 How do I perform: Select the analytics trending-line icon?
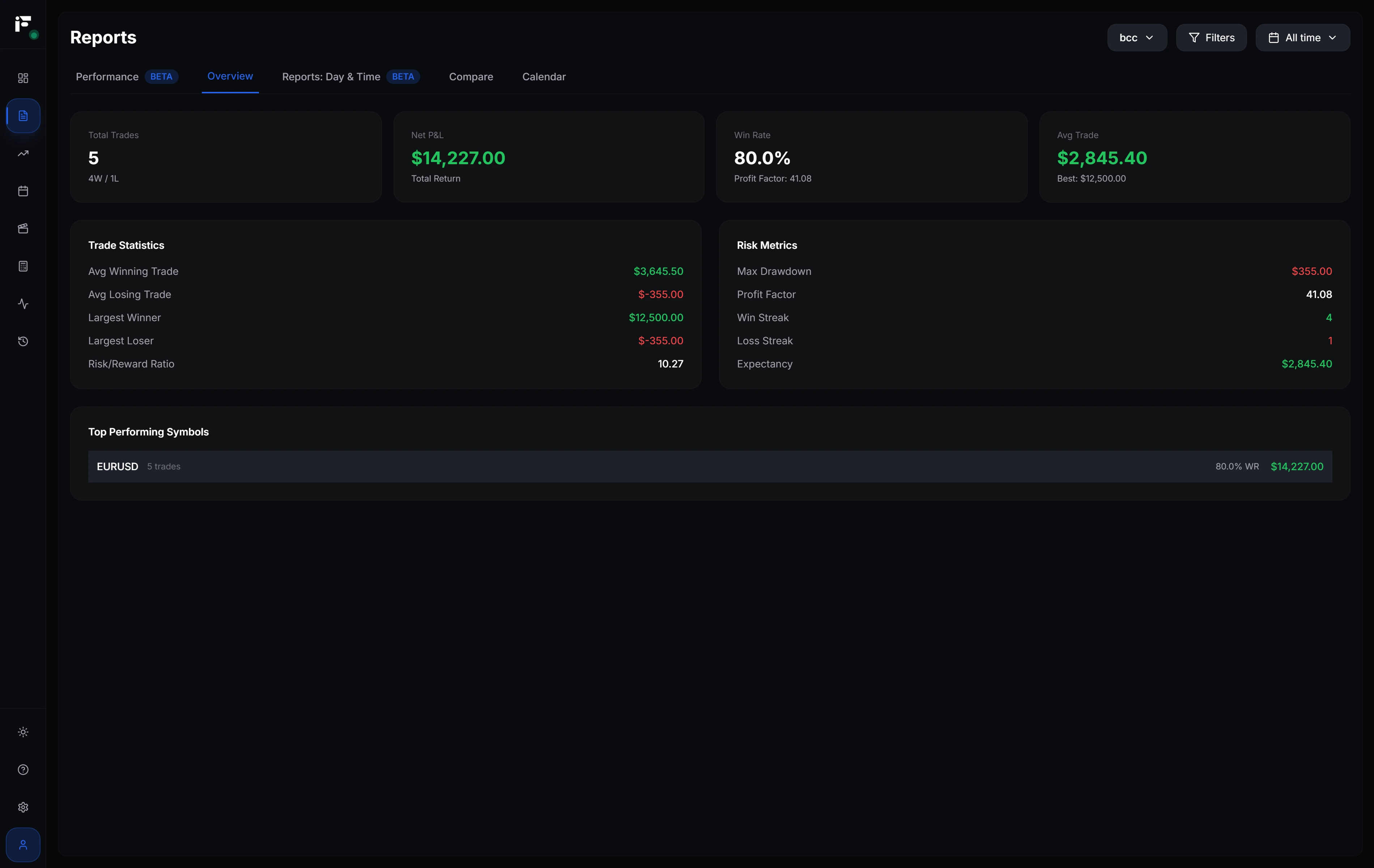tap(23, 153)
